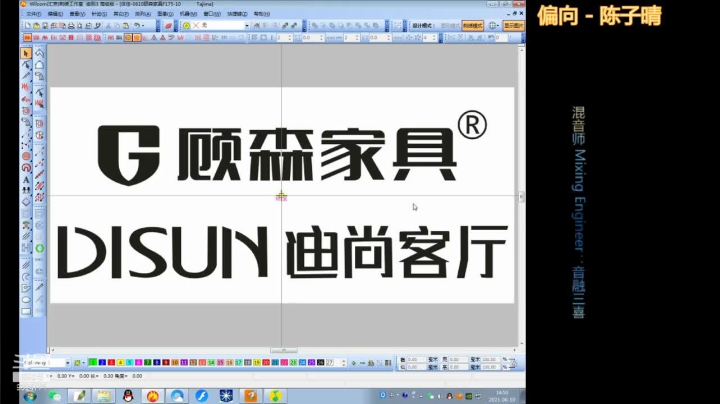Open dropdown next to palette icon before swatch 1

click(84, 363)
